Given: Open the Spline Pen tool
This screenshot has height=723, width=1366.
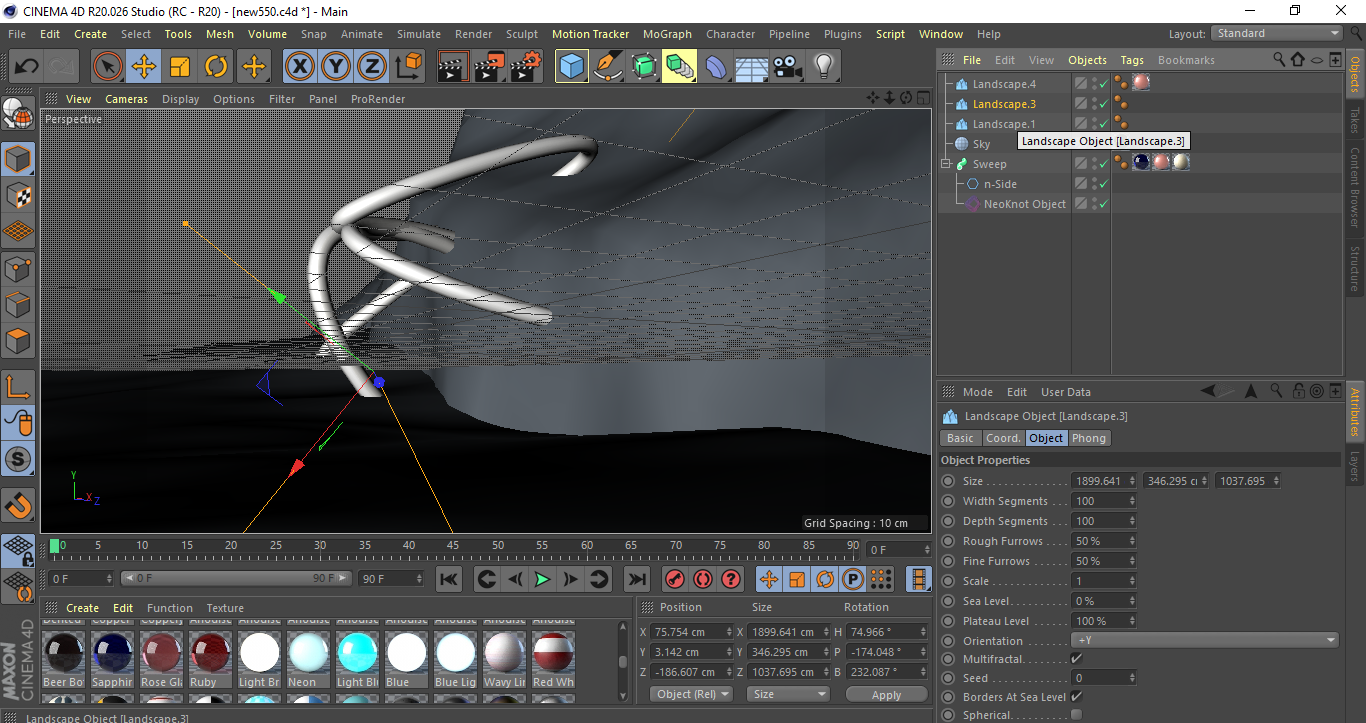Looking at the screenshot, I should [x=608, y=67].
